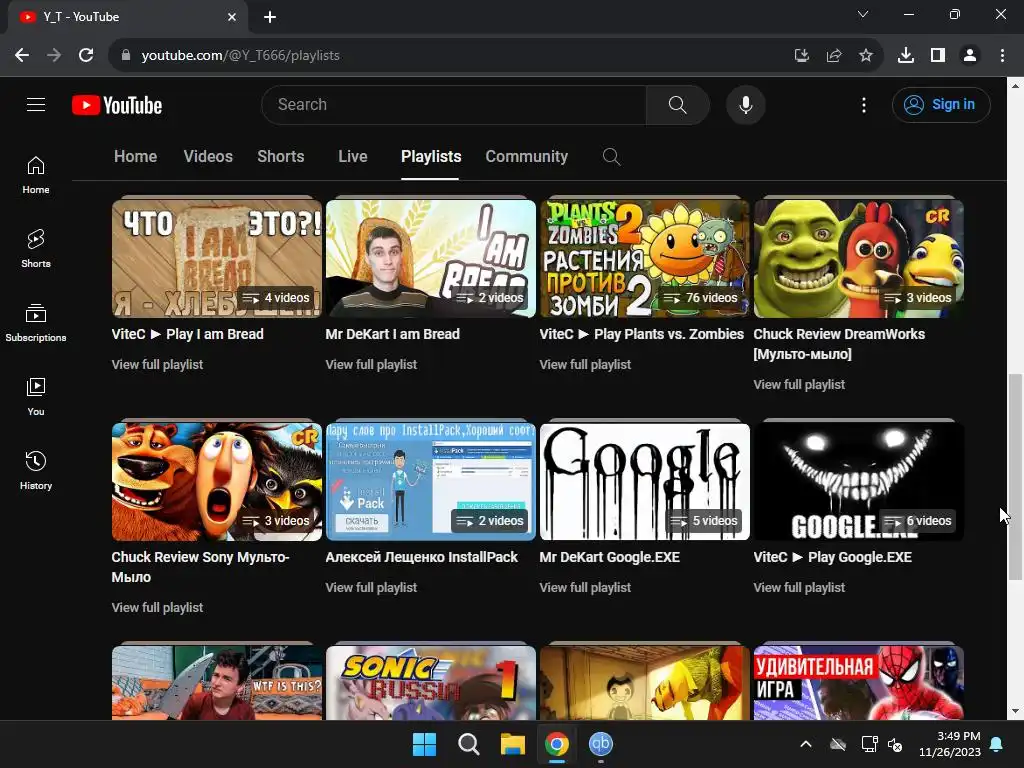Open Shorts in the left sidebar
Viewport: 1024px width, 768px height.
click(36, 249)
